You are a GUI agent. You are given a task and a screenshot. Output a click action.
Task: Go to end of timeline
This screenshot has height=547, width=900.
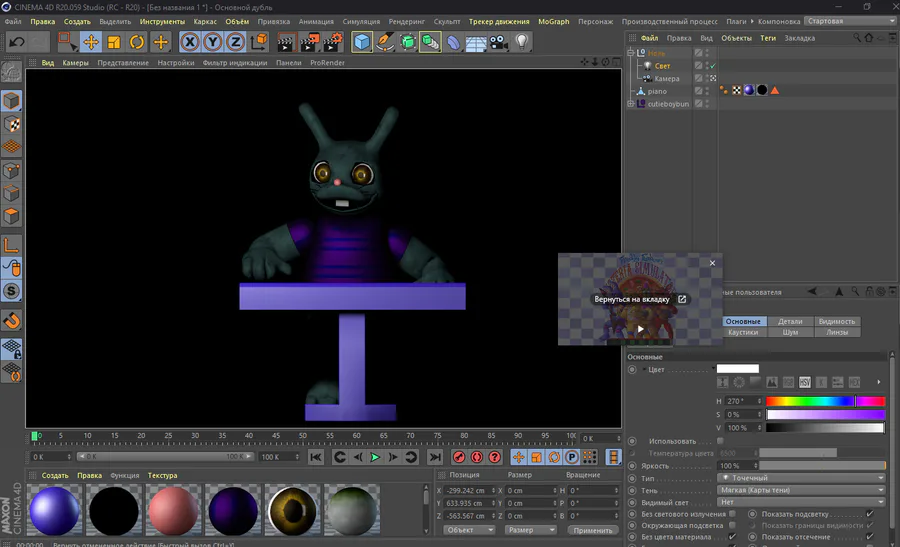[x=435, y=457]
